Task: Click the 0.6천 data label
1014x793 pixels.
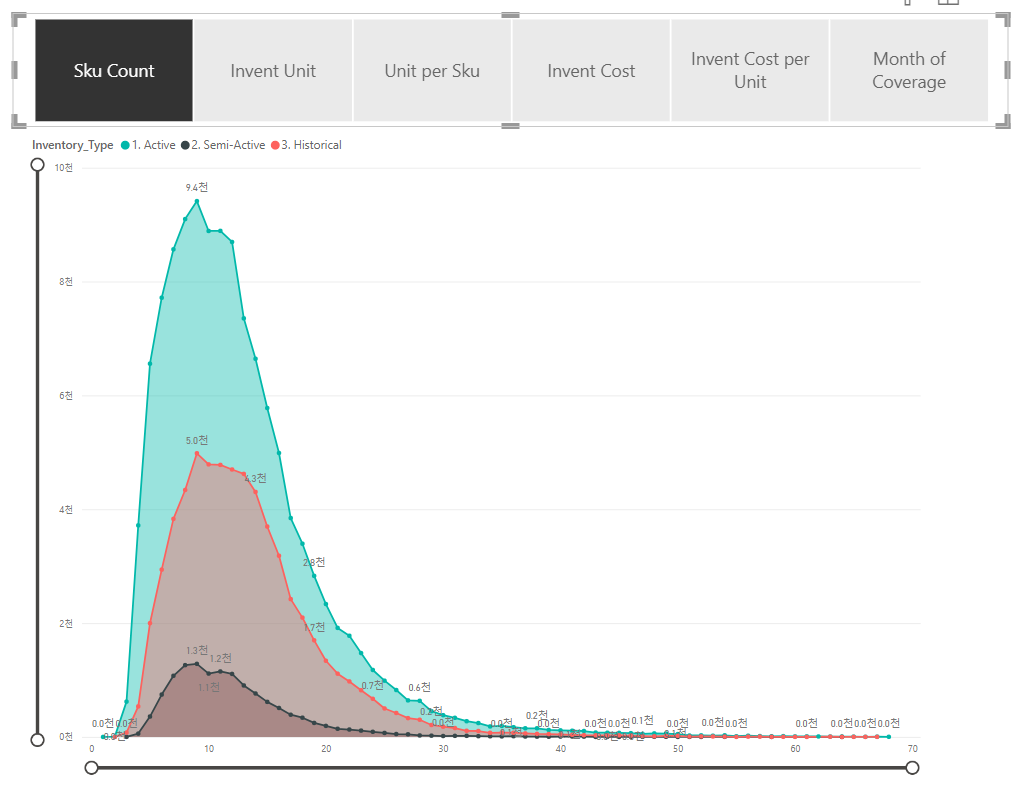Action: click(x=420, y=687)
